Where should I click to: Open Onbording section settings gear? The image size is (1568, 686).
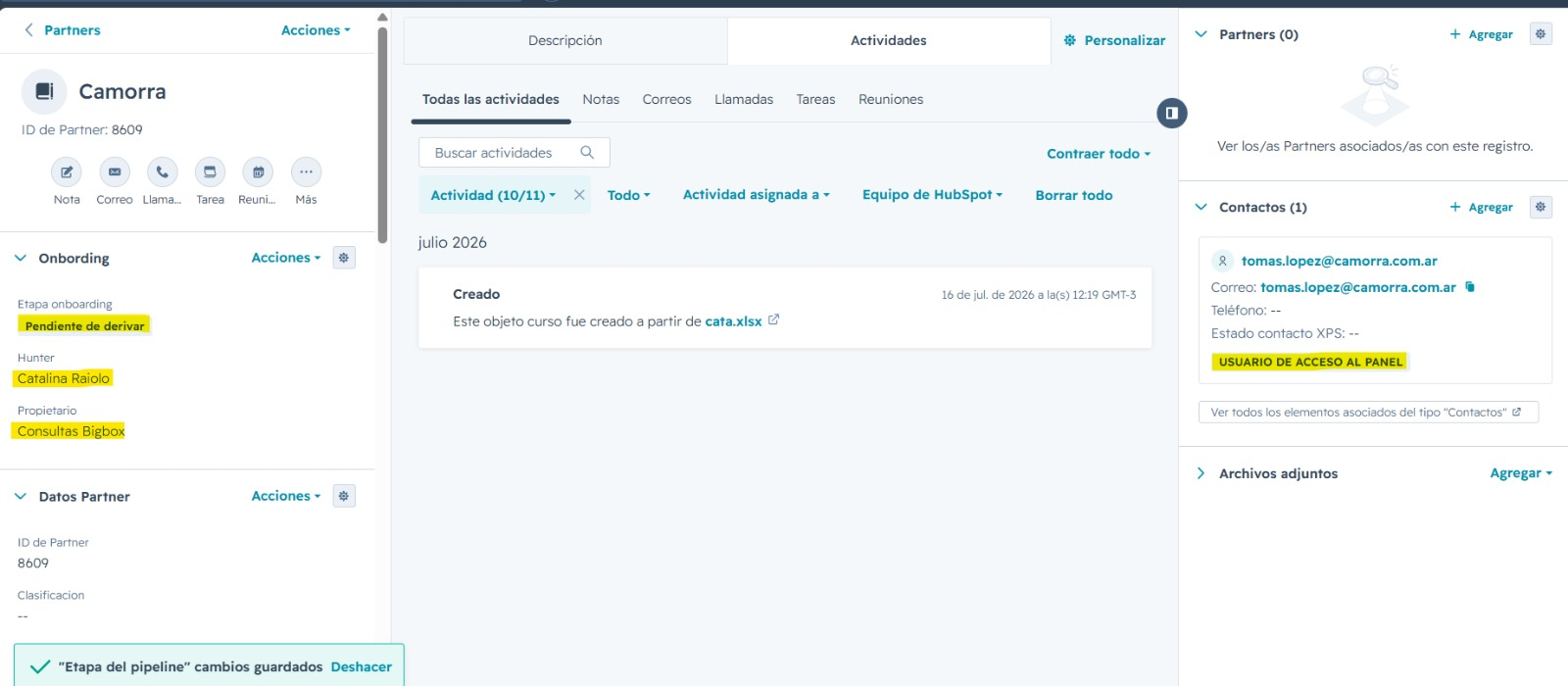(x=344, y=258)
